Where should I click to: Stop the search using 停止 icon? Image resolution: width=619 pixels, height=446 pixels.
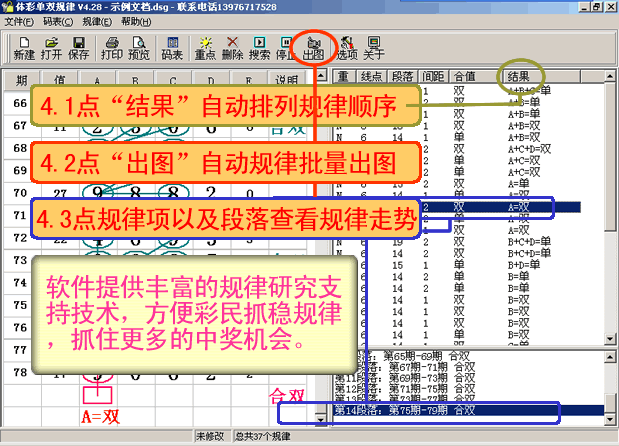point(285,48)
